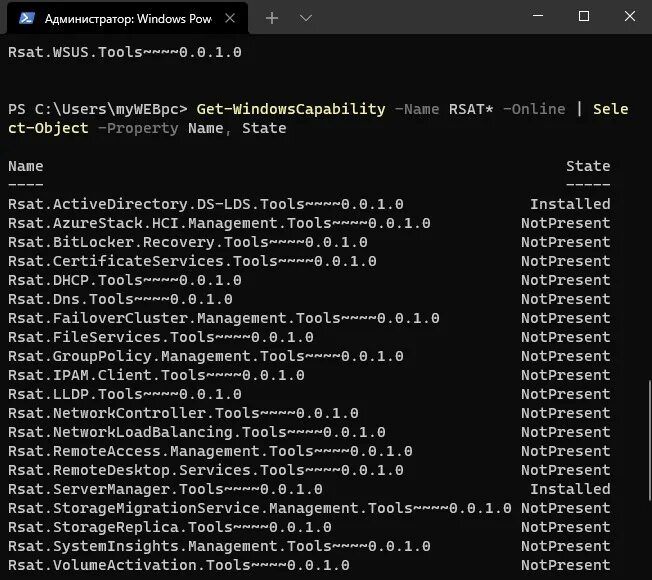Click Rsat.AzureStack.HCI.Management.Tools row name
Viewport: 652px width, 580px height.
click(x=219, y=223)
